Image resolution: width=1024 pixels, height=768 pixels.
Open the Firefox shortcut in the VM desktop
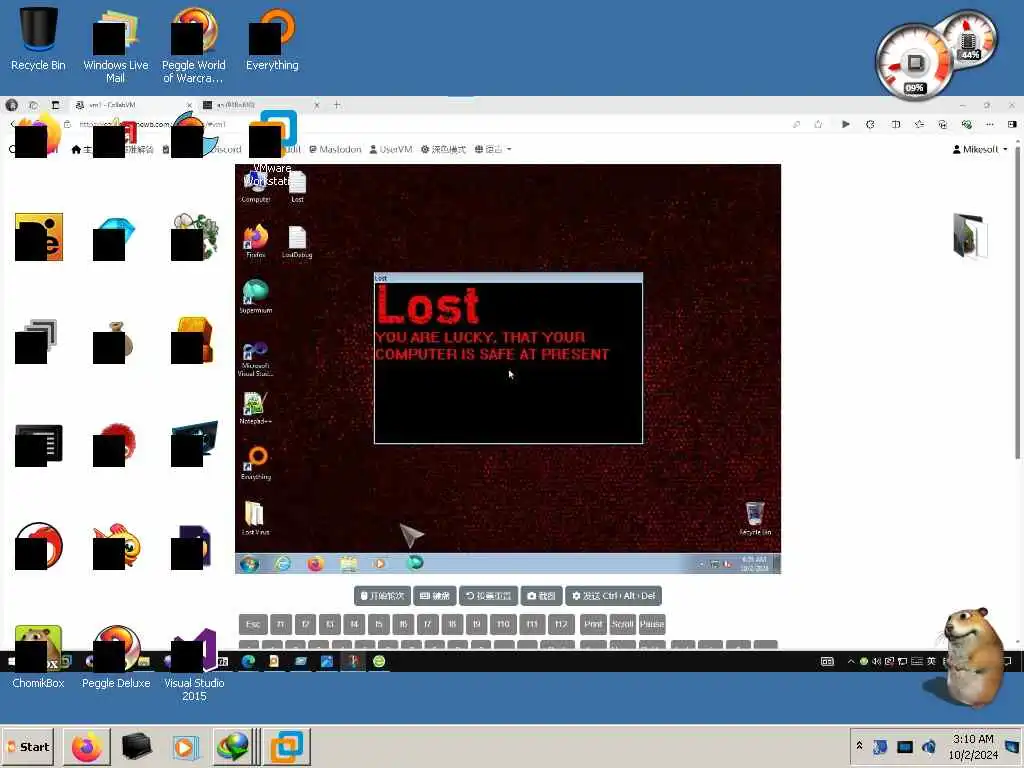point(255,242)
